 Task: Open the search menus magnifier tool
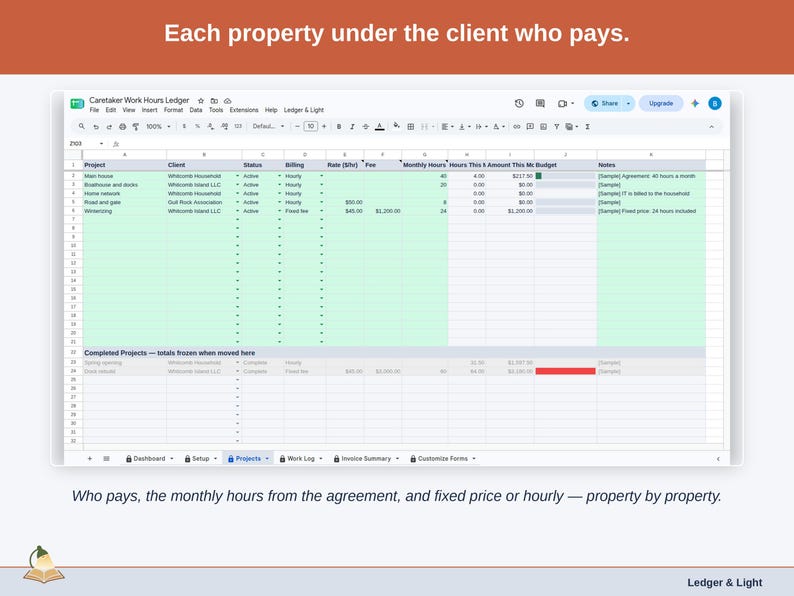pyautogui.click(x=82, y=127)
